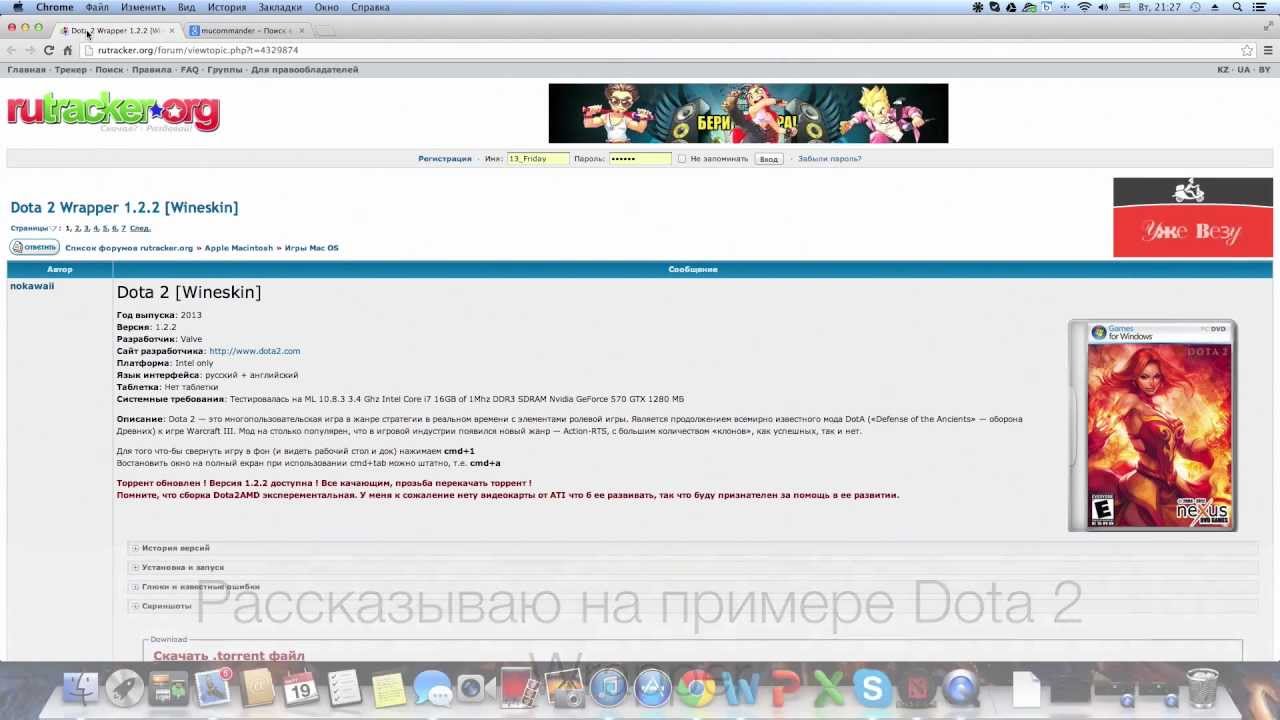The image size is (1280, 720).
Task: Click the cartoon characters banner ad
Action: [748, 113]
